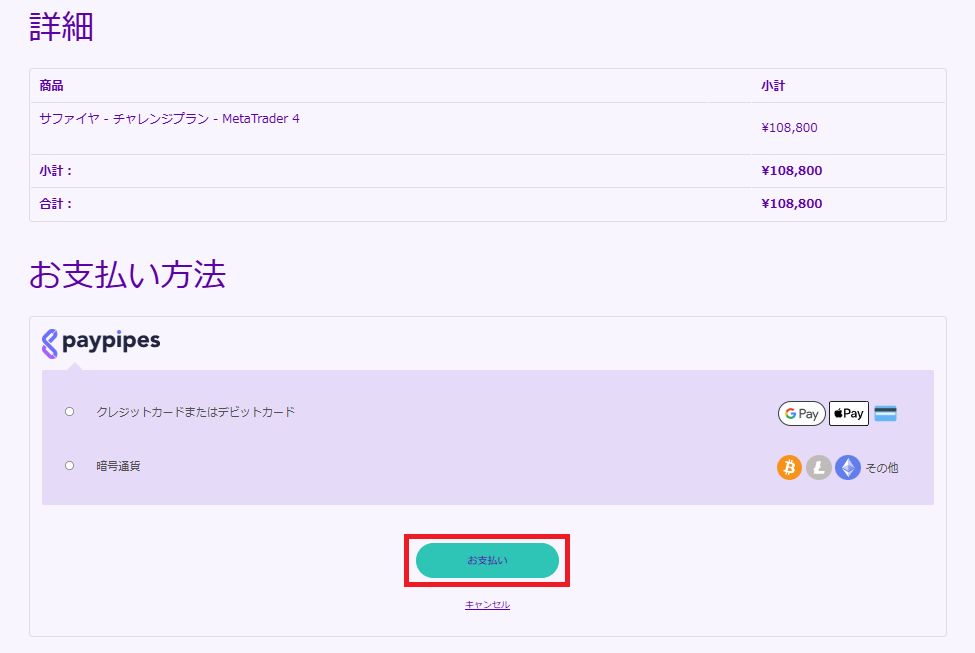Click the bold ¥108,800 in 小計 row

coord(792,170)
